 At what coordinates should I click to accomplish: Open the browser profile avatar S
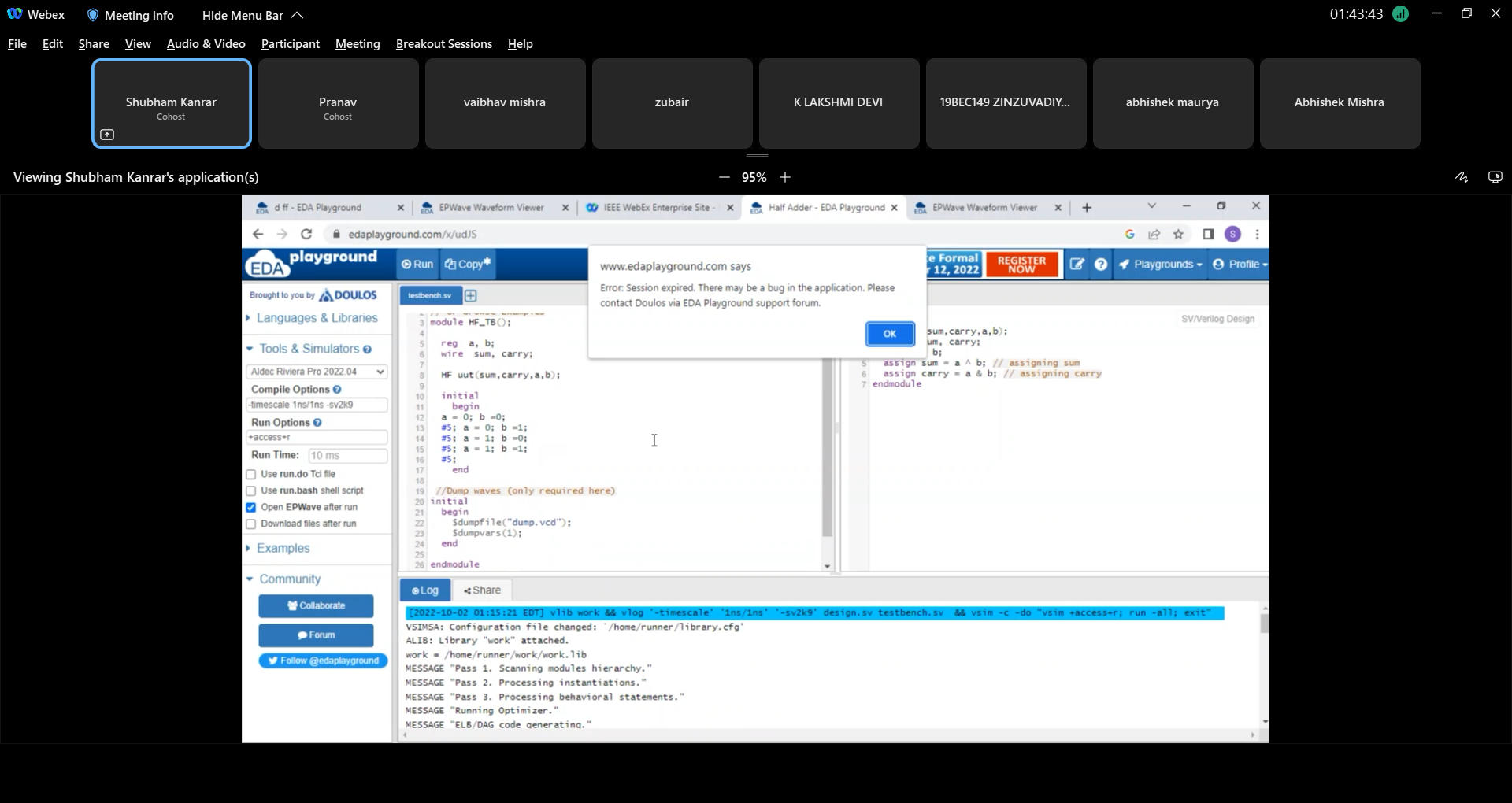[1233, 234]
